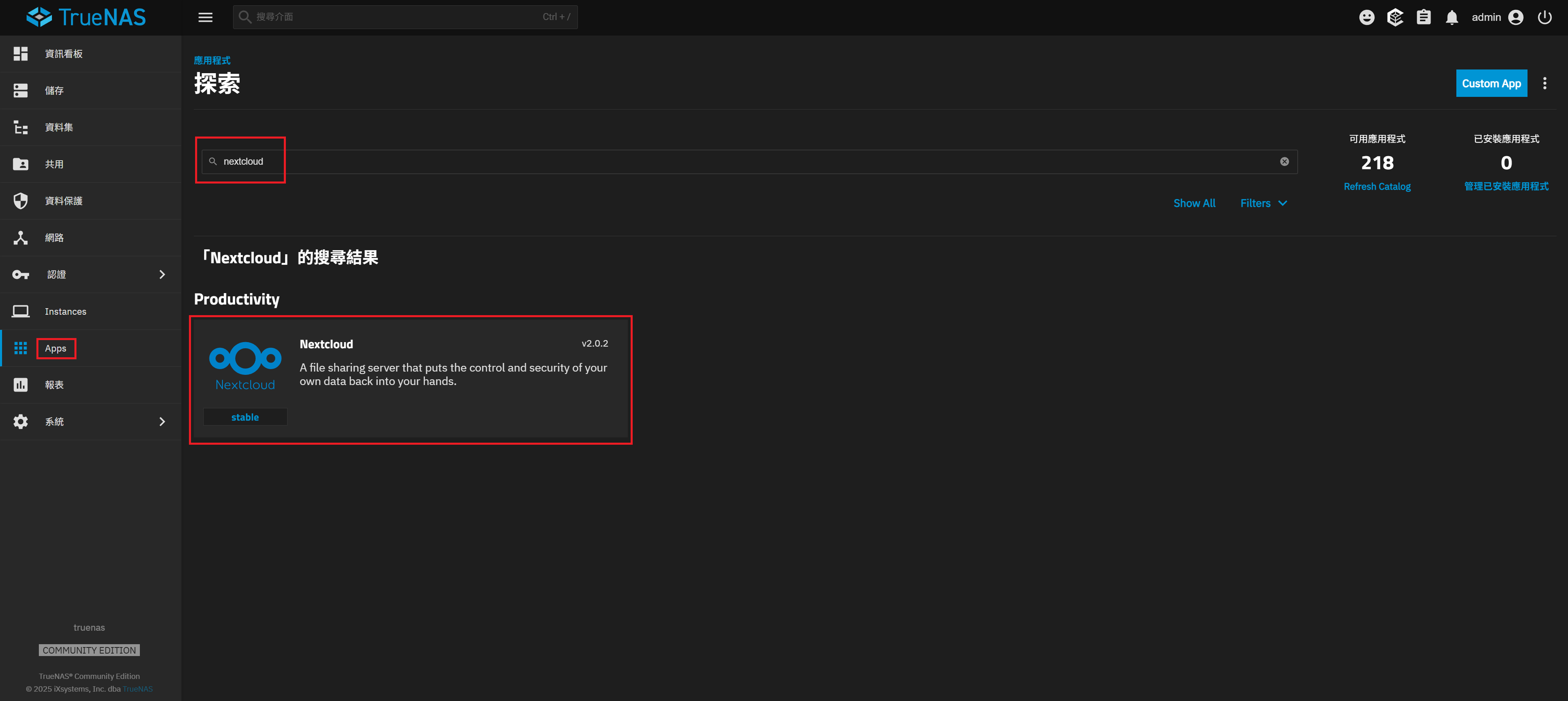Click Refresh Catalog link
Viewport: 1568px width, 701px height.
tap(1376, 186)
